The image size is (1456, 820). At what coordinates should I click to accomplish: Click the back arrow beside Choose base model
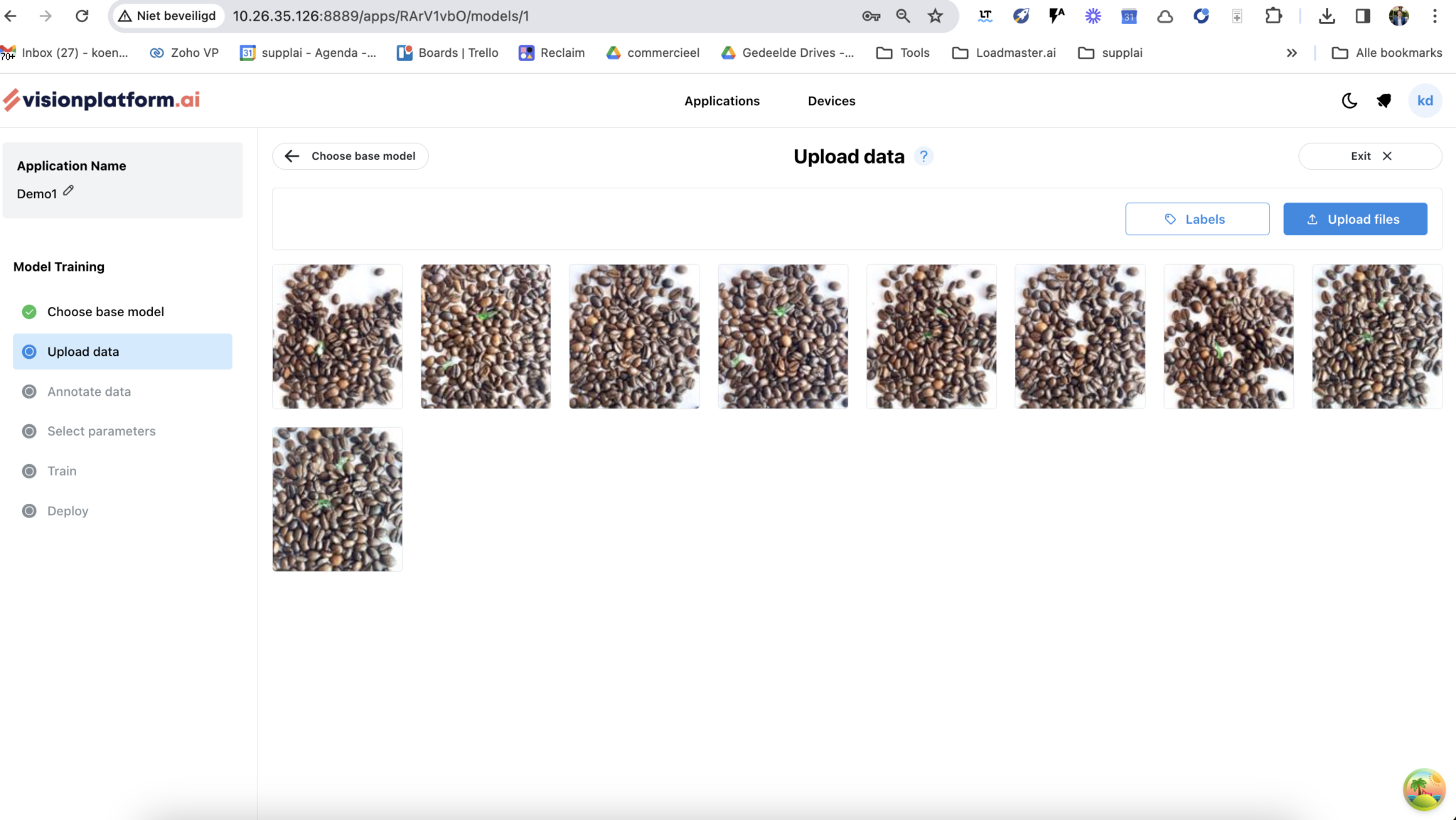pos(291,156)
